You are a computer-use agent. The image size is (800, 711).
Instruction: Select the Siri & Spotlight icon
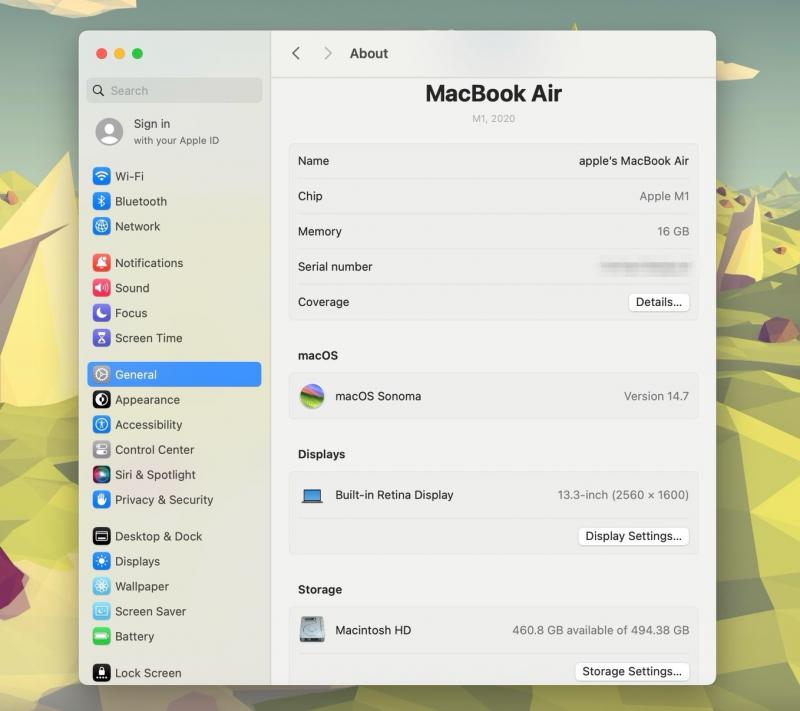(102, 474)
